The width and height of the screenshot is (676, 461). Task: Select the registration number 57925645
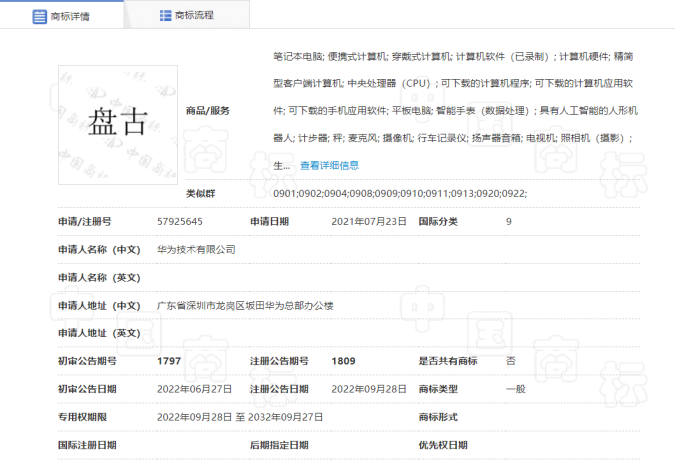coord(180,222)
